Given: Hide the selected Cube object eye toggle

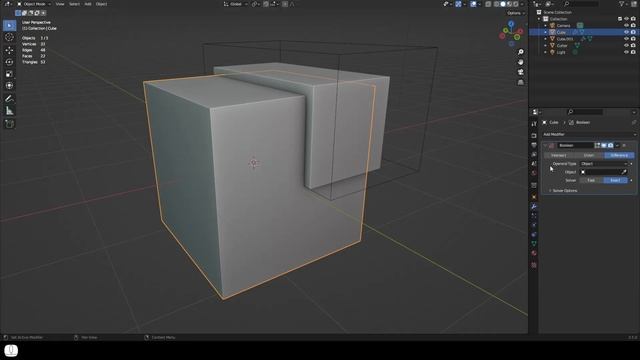Looking at the screenshot, I should click(x=626, y=32).
